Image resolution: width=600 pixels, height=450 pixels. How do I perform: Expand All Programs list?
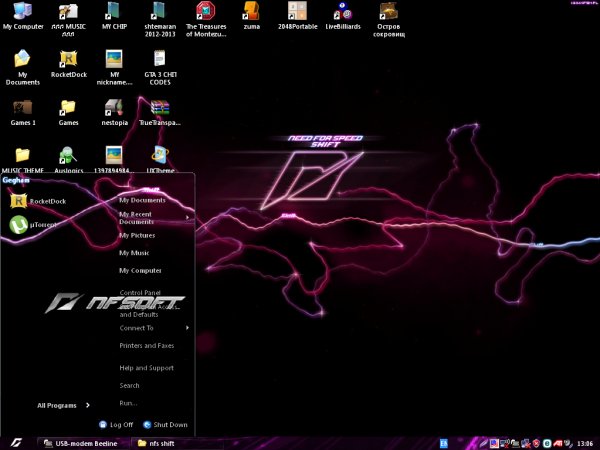pos(64,406)
